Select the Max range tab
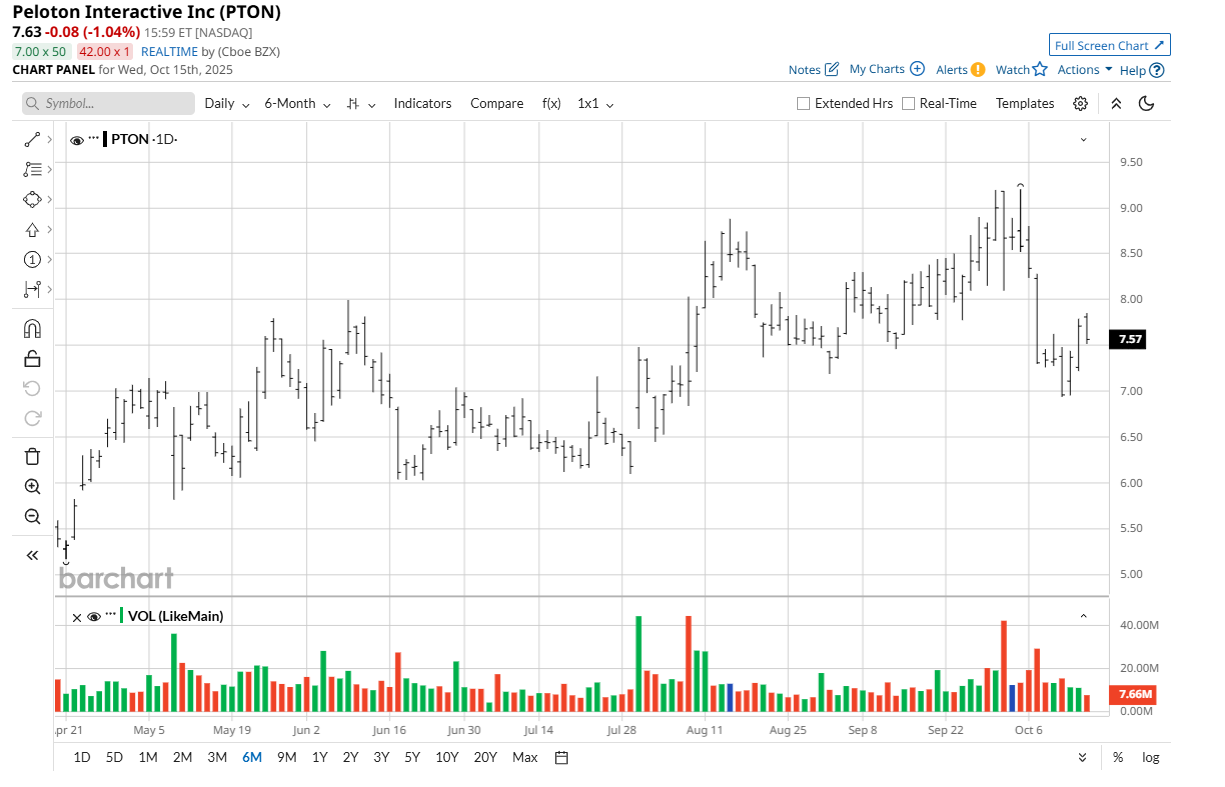 525,757
